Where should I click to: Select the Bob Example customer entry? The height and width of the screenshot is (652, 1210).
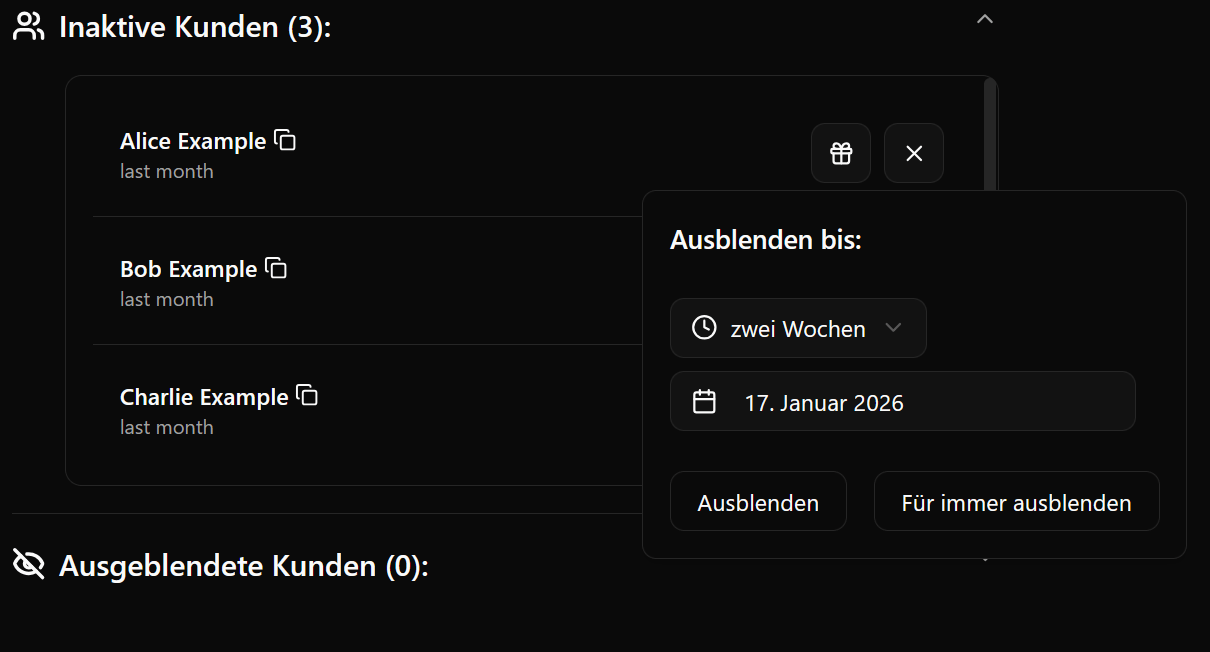pyautogui.click(x=188, y=270)
